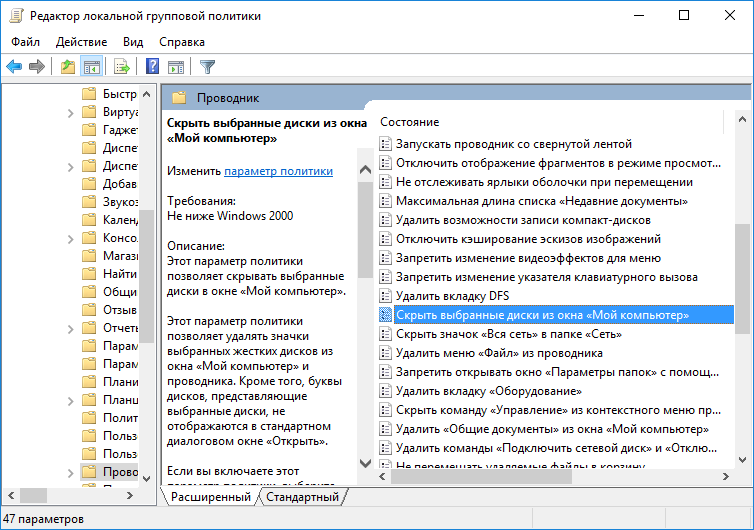The image size is (754, 530).
Task: Click the Export list toolbar icon
Action: pos(122,67)
